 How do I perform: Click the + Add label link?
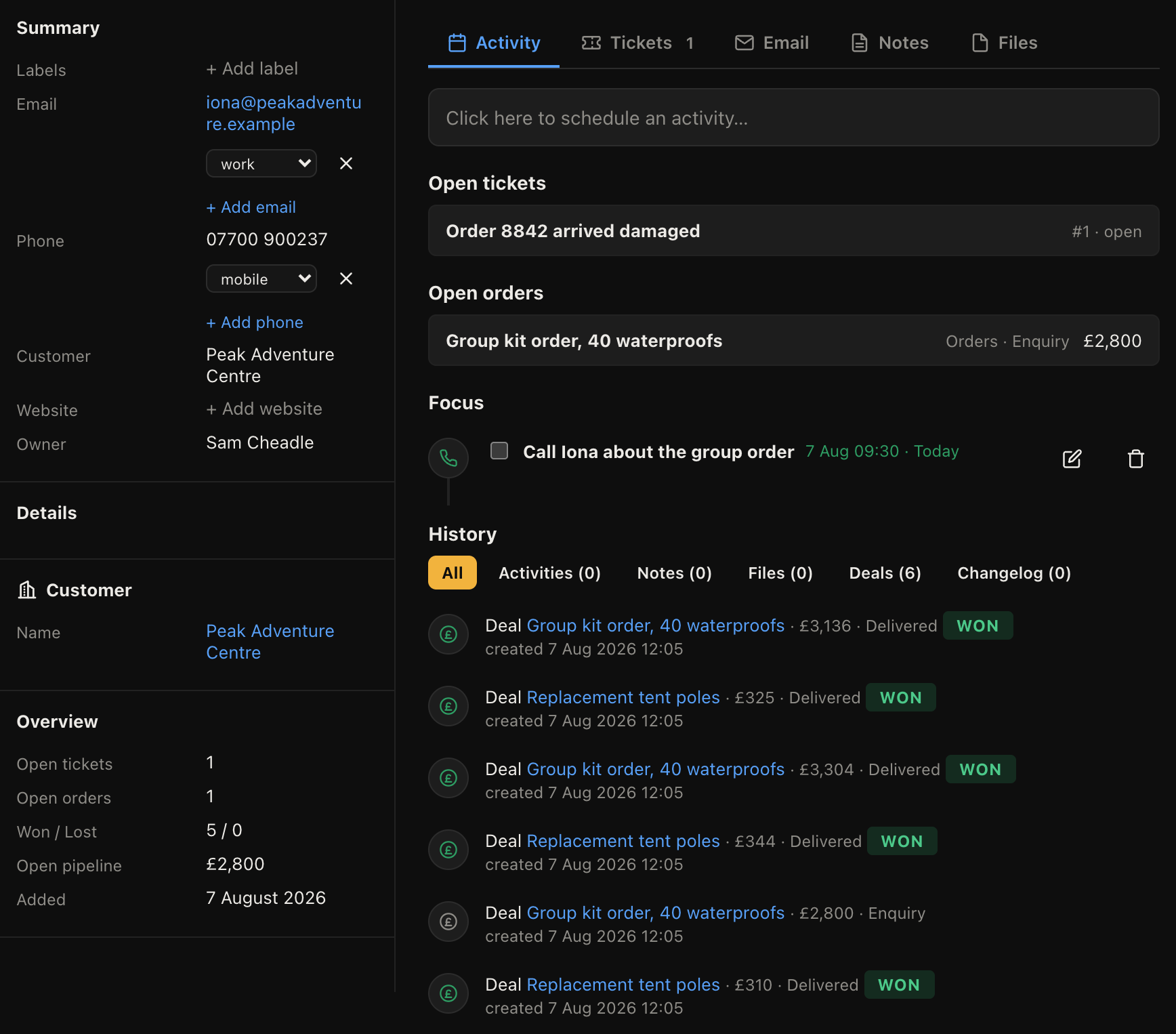(x=252, y=68)
